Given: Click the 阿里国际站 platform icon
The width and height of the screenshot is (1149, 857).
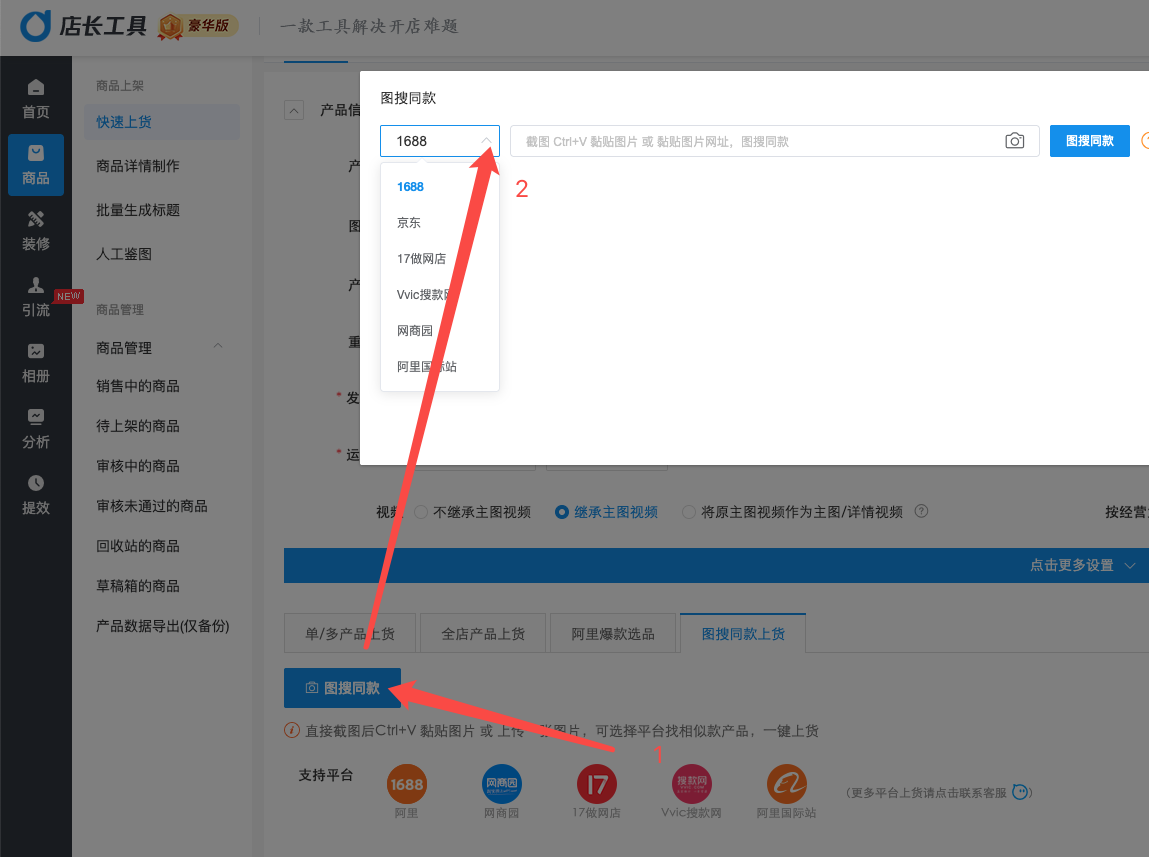Looking at the screenshot, I should coord(786,784).
